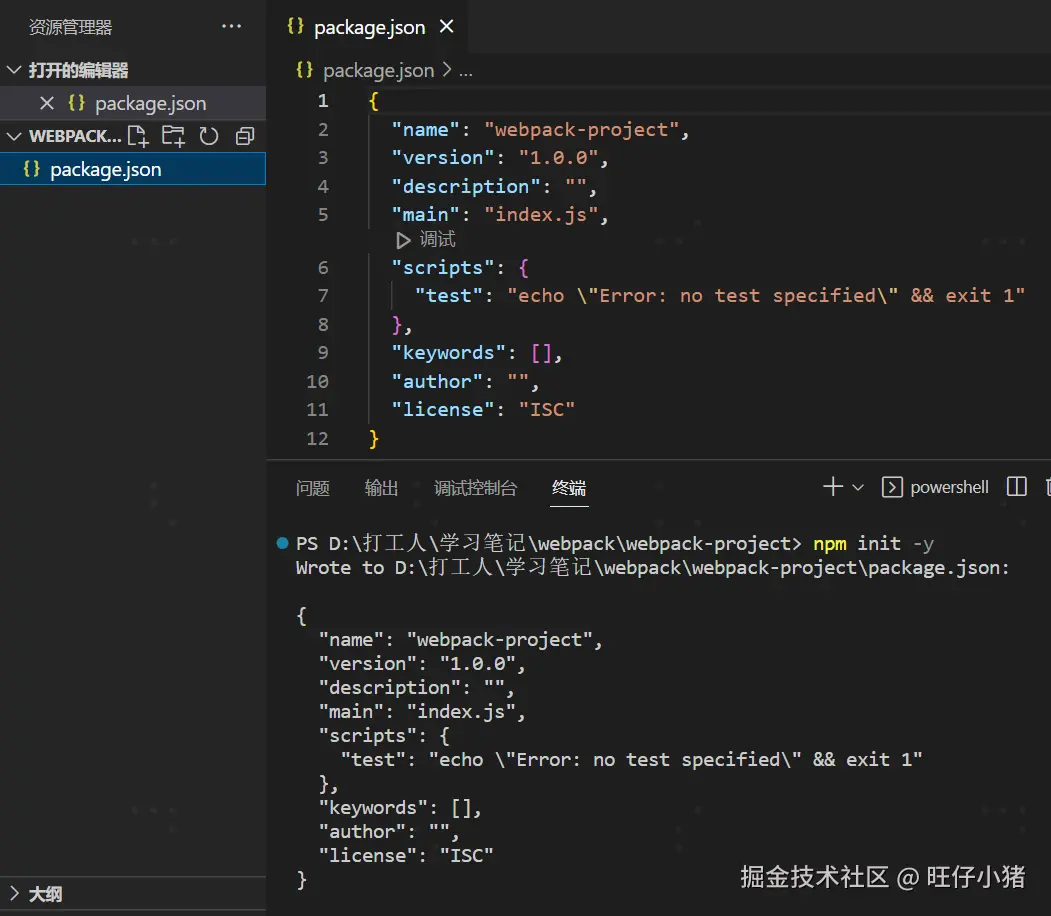Open the 调试控制台 debug console tab
The image size is (1051, 916).
[x=475, y=488]
